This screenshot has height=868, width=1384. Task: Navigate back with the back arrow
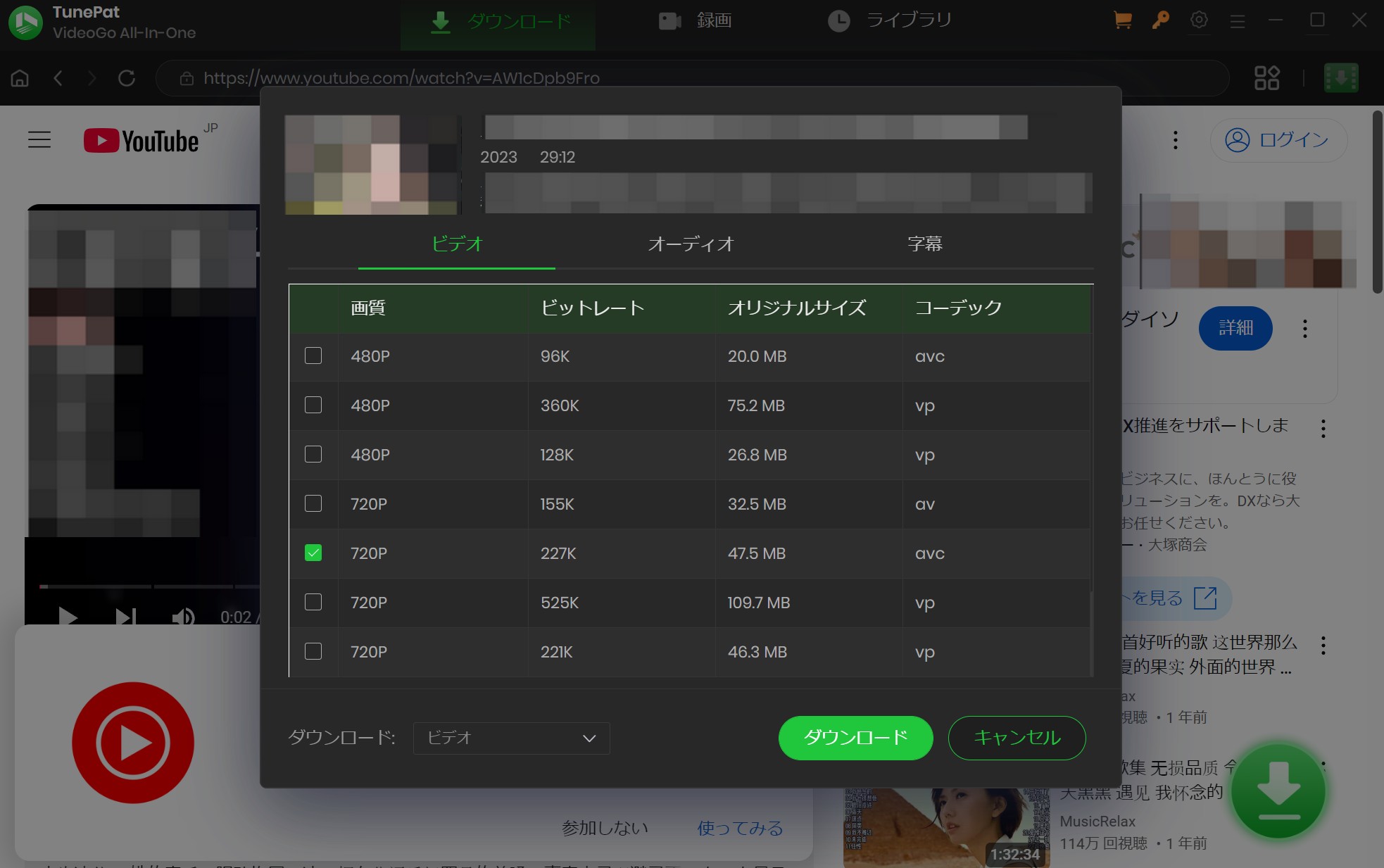[x=58, y=78]
